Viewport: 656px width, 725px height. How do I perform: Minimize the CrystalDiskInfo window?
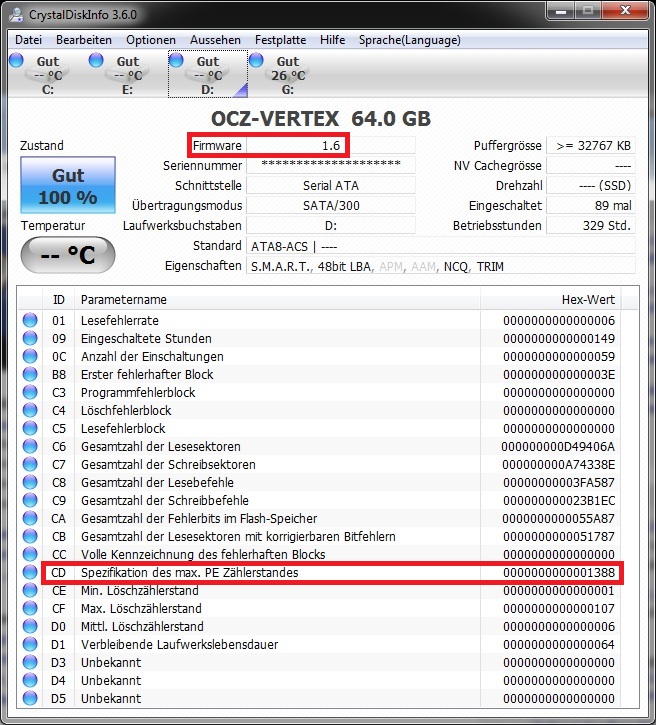pyautogui.click(x=562, y=11)
